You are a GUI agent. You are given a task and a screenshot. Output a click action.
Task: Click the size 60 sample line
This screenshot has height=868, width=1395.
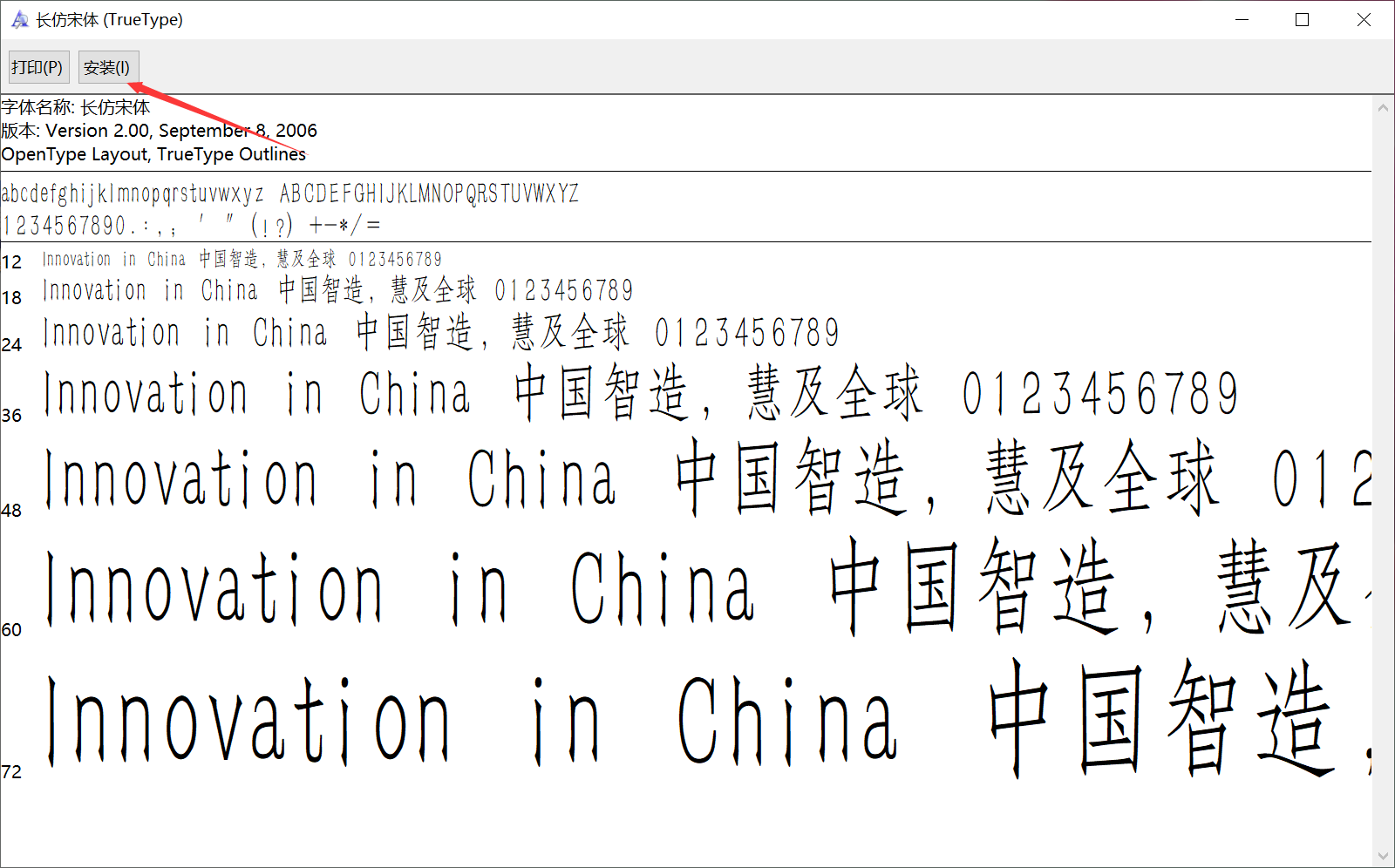pyautogui.click(x=707, y=587)
